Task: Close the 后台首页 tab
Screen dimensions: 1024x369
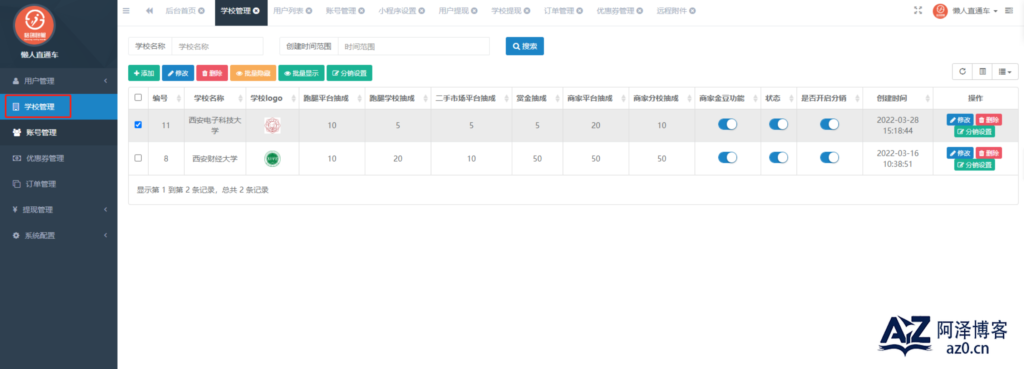Action: click(x=201, y=10)
